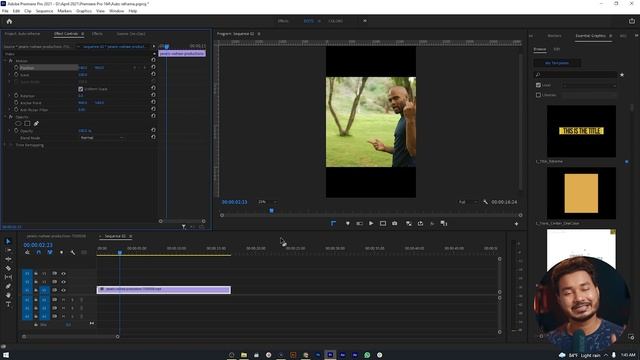Screen dimensions: 640x360
Task: Reset the Blend Mode parameter
Action: [x=153, y=138]
